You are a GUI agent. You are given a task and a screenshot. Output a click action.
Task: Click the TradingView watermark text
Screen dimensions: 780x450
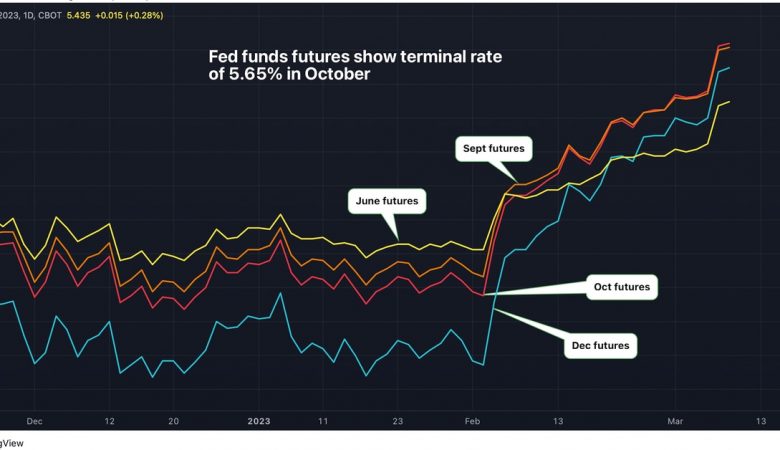pyautogui.click(x=11, y=443)
